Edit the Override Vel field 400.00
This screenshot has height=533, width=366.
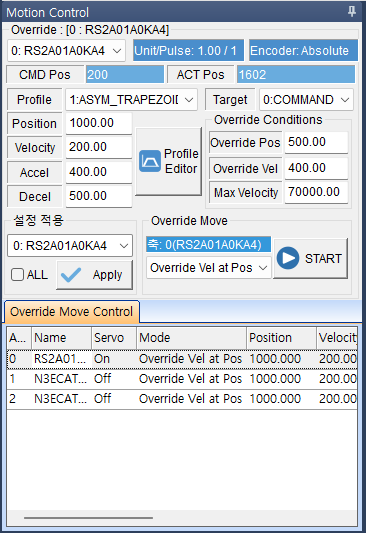[x=316, y=168]
